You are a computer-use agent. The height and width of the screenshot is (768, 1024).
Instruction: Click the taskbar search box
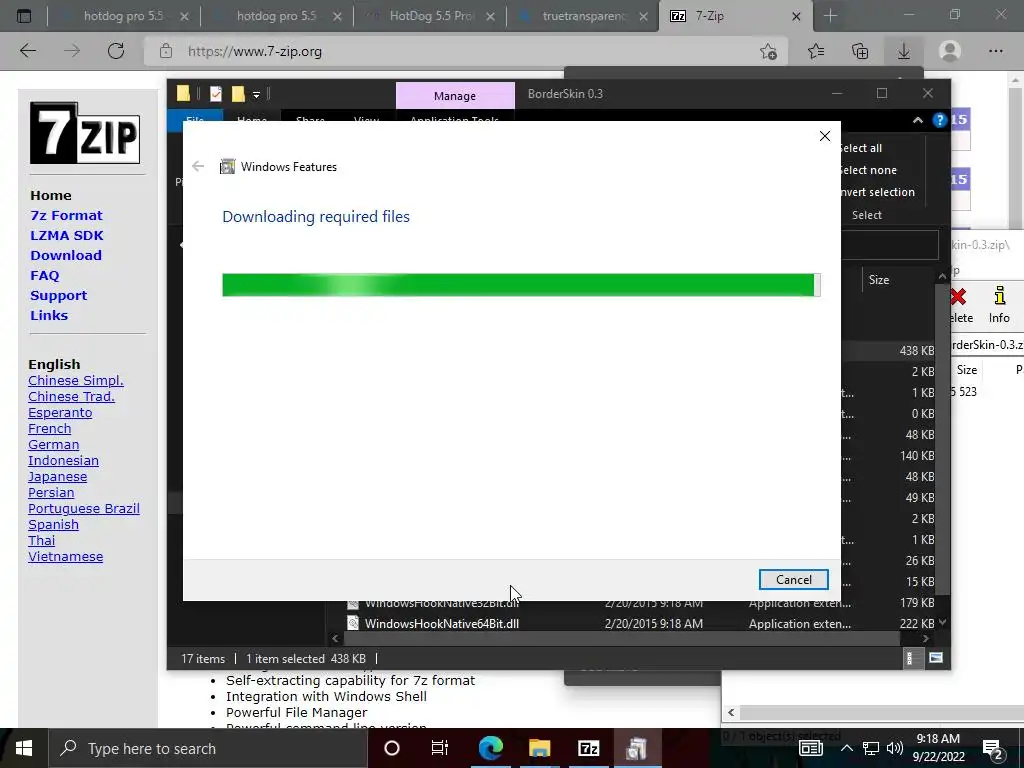[208, 748]
